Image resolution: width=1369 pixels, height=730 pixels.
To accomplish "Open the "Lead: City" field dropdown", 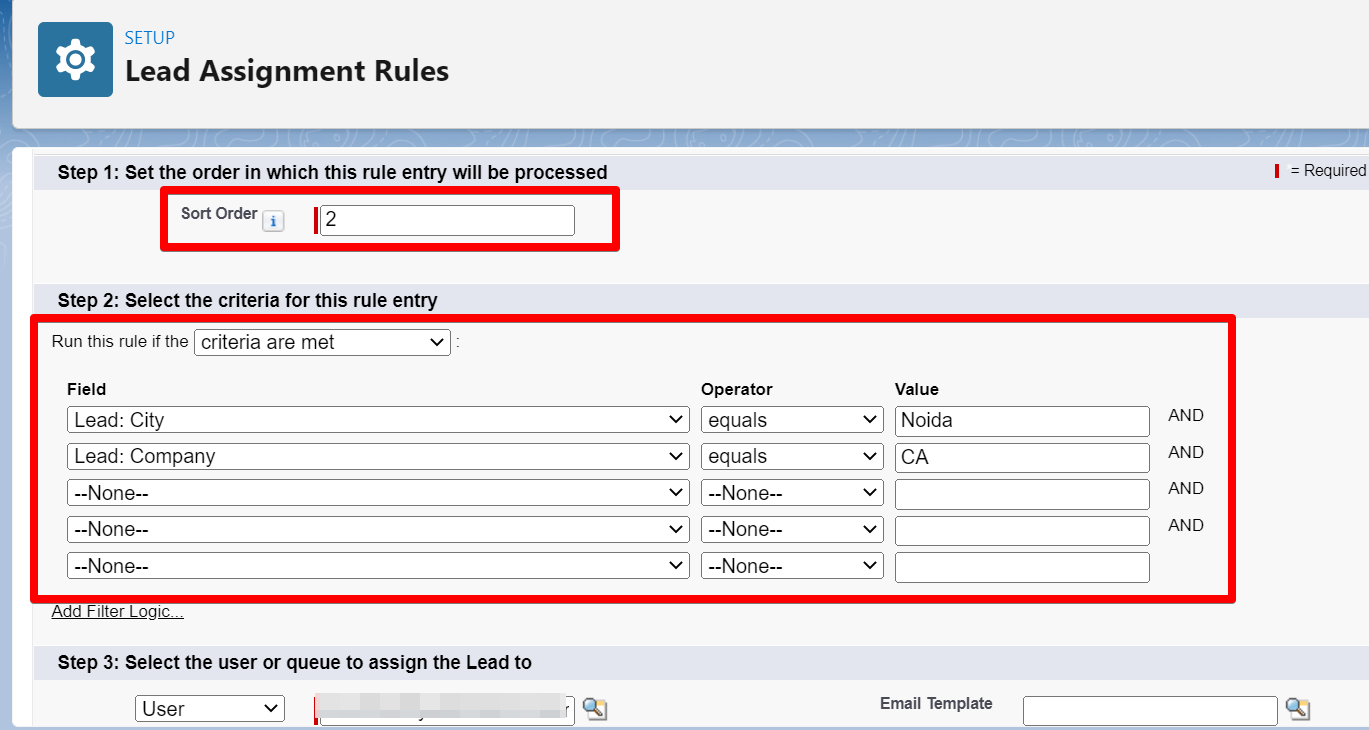I will [377, 419].
